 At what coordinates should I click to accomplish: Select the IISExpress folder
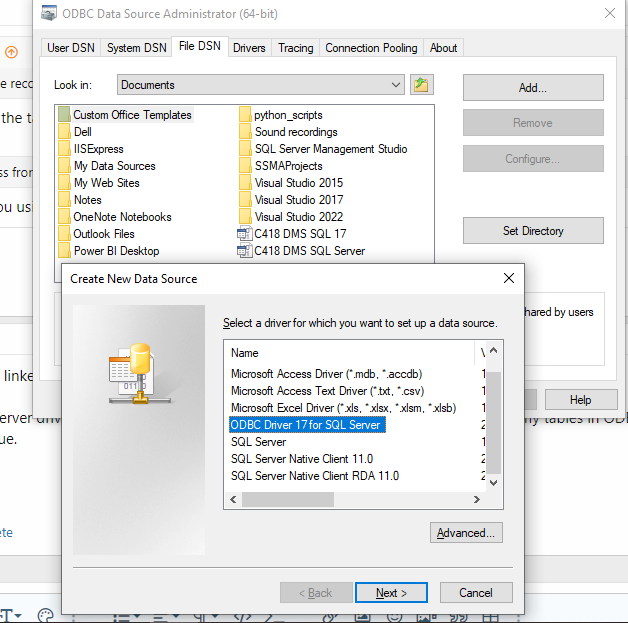[x=91, y=149]
